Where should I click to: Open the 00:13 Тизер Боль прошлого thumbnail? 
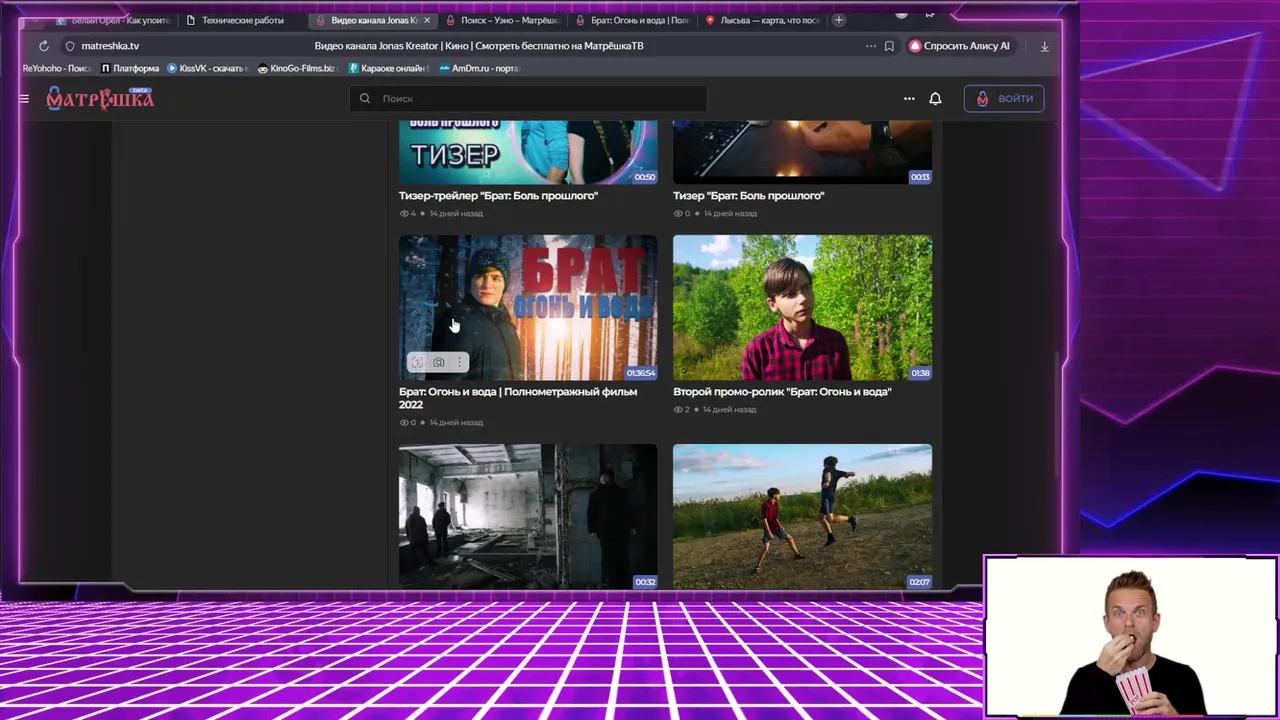pyautogui.click(x=802, y=152)
